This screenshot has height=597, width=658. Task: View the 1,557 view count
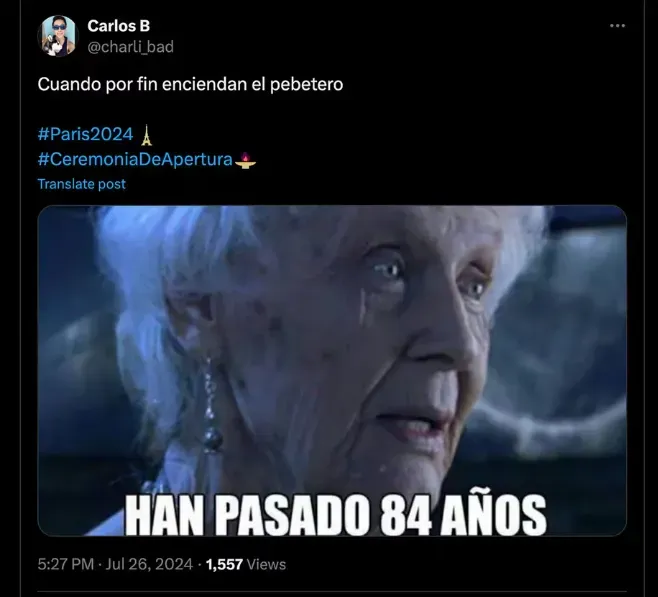pos(224,564)
